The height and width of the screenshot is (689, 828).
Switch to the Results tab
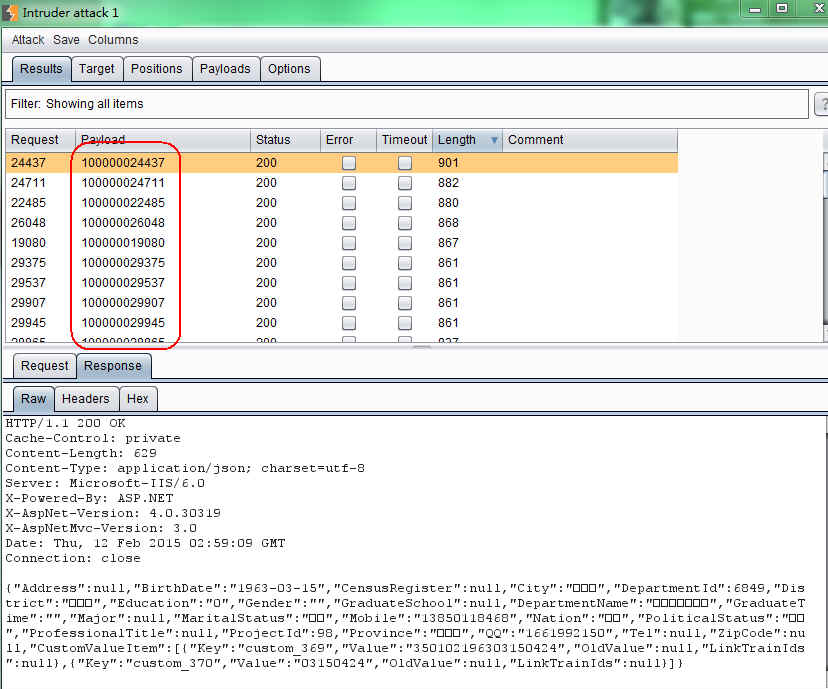click(41, 69)
